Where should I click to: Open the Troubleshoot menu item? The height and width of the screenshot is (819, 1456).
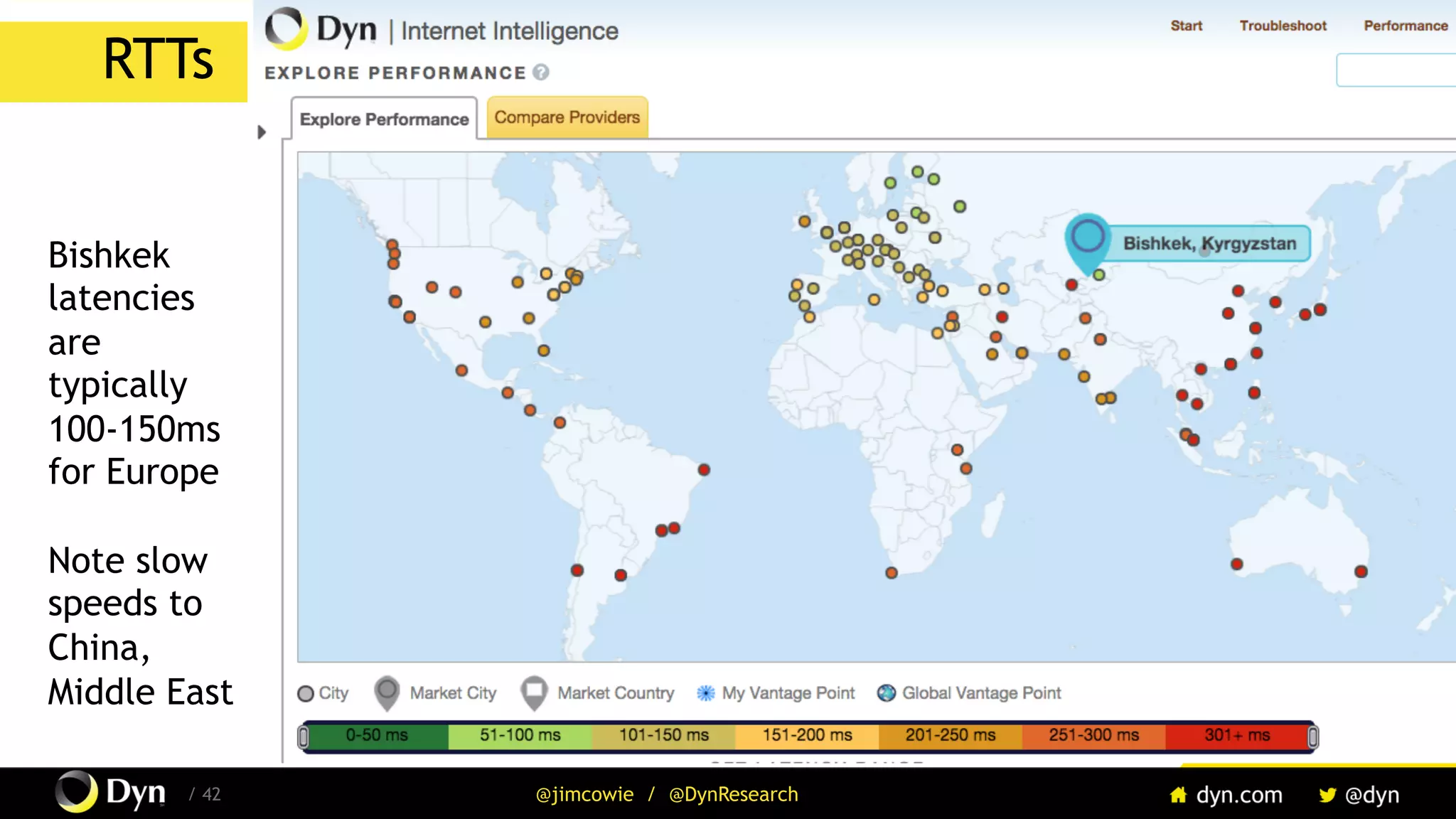coord(1283,26)
